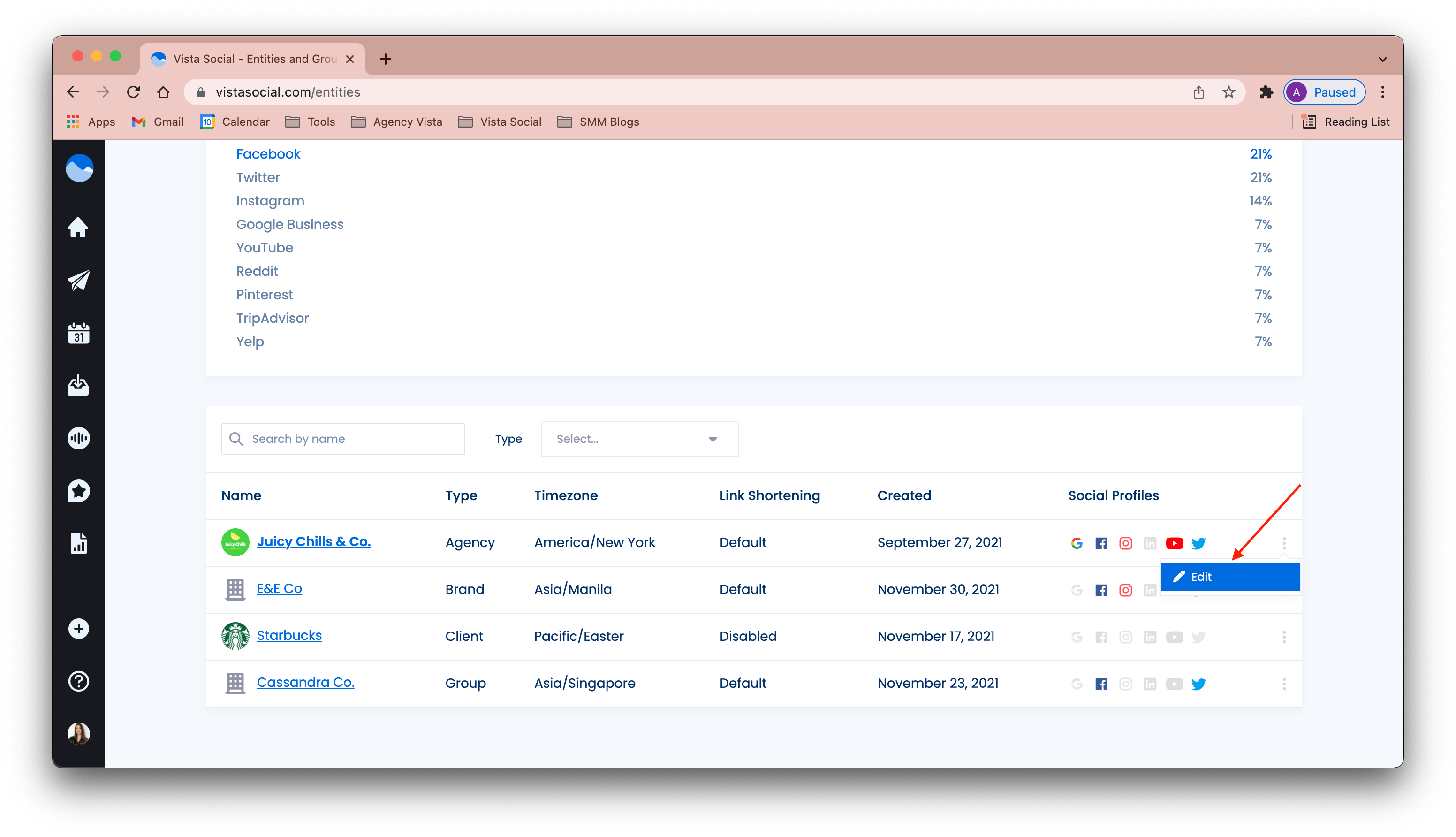Bookmark page with star icon
Image resolution: width=1456 pixels, height=837 pixels.
[x=1228, y=92]
